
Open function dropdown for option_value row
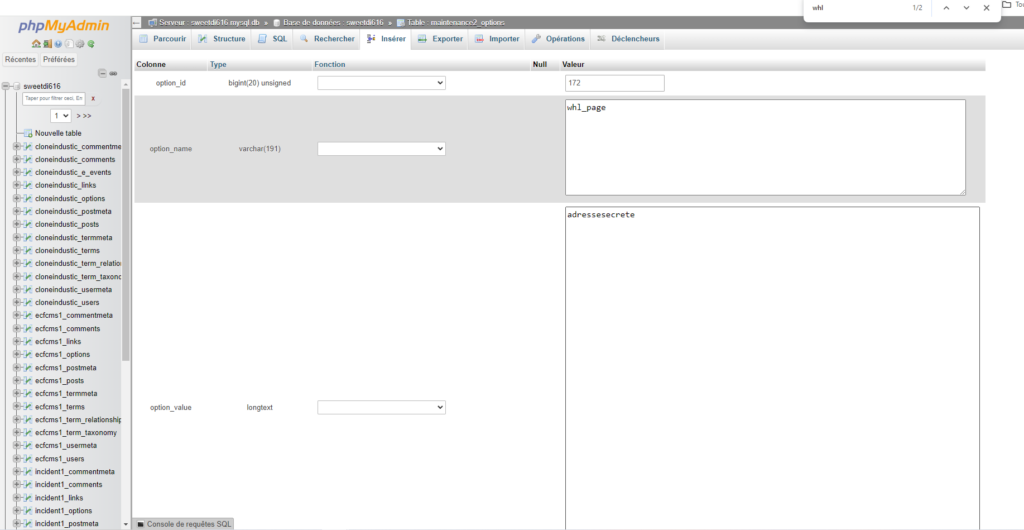(381, 407)
